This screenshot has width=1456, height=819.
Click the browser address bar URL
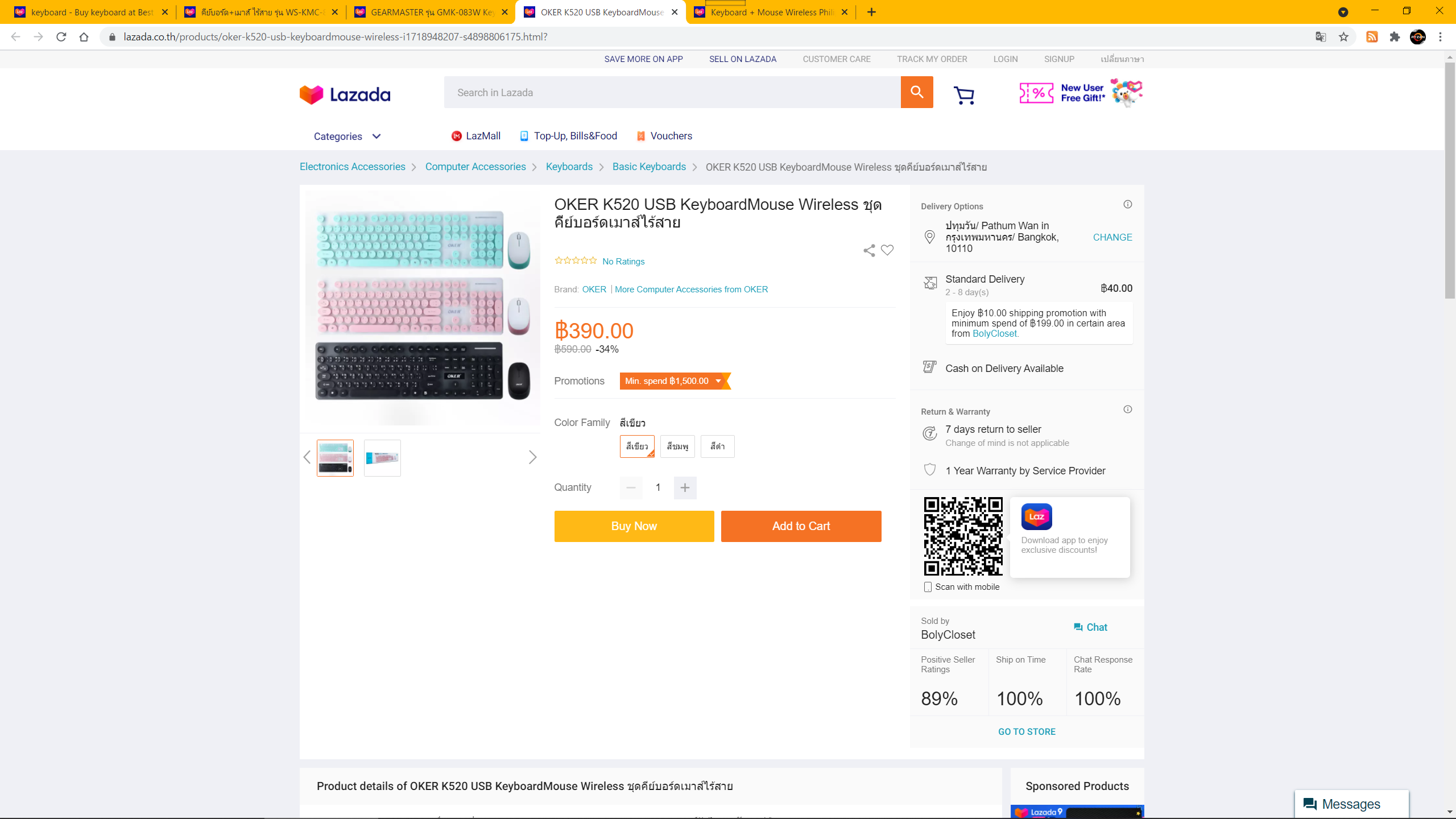[x=336, y=37]
